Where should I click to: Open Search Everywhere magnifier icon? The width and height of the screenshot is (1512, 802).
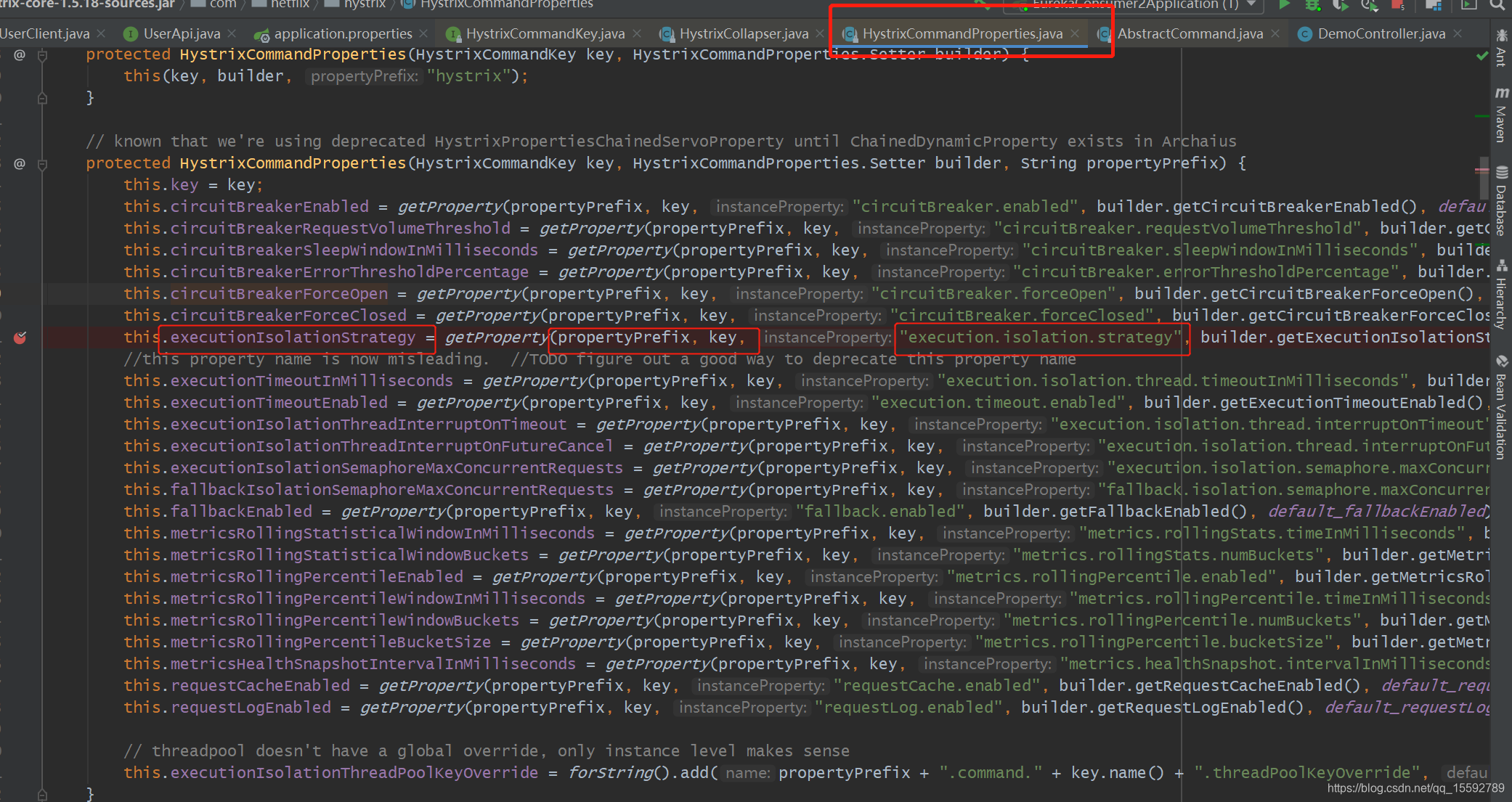(1496, 4)
